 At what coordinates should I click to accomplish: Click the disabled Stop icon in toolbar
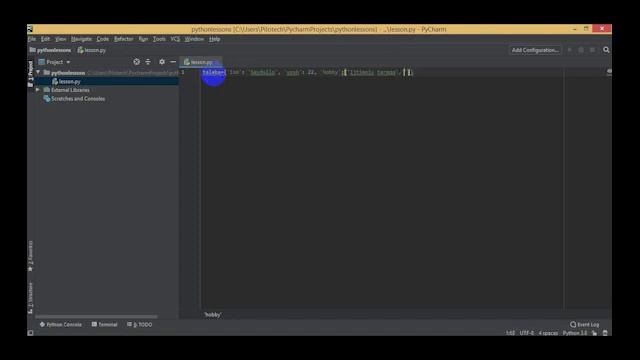coord(592,50)
